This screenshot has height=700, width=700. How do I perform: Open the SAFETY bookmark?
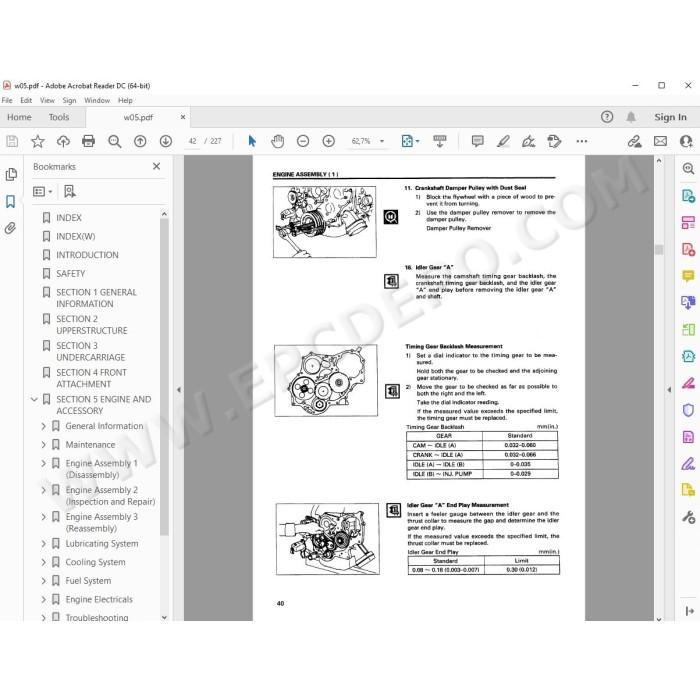click(x=71, y=274)
